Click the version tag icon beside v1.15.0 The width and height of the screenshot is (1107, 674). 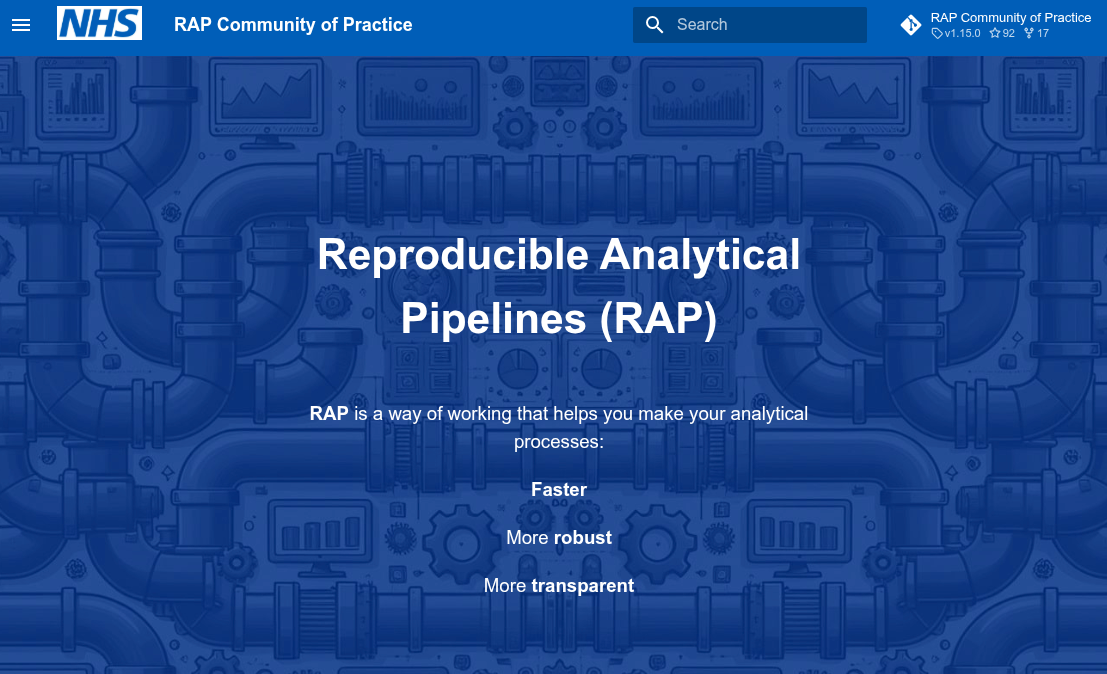tap(938, 32)
